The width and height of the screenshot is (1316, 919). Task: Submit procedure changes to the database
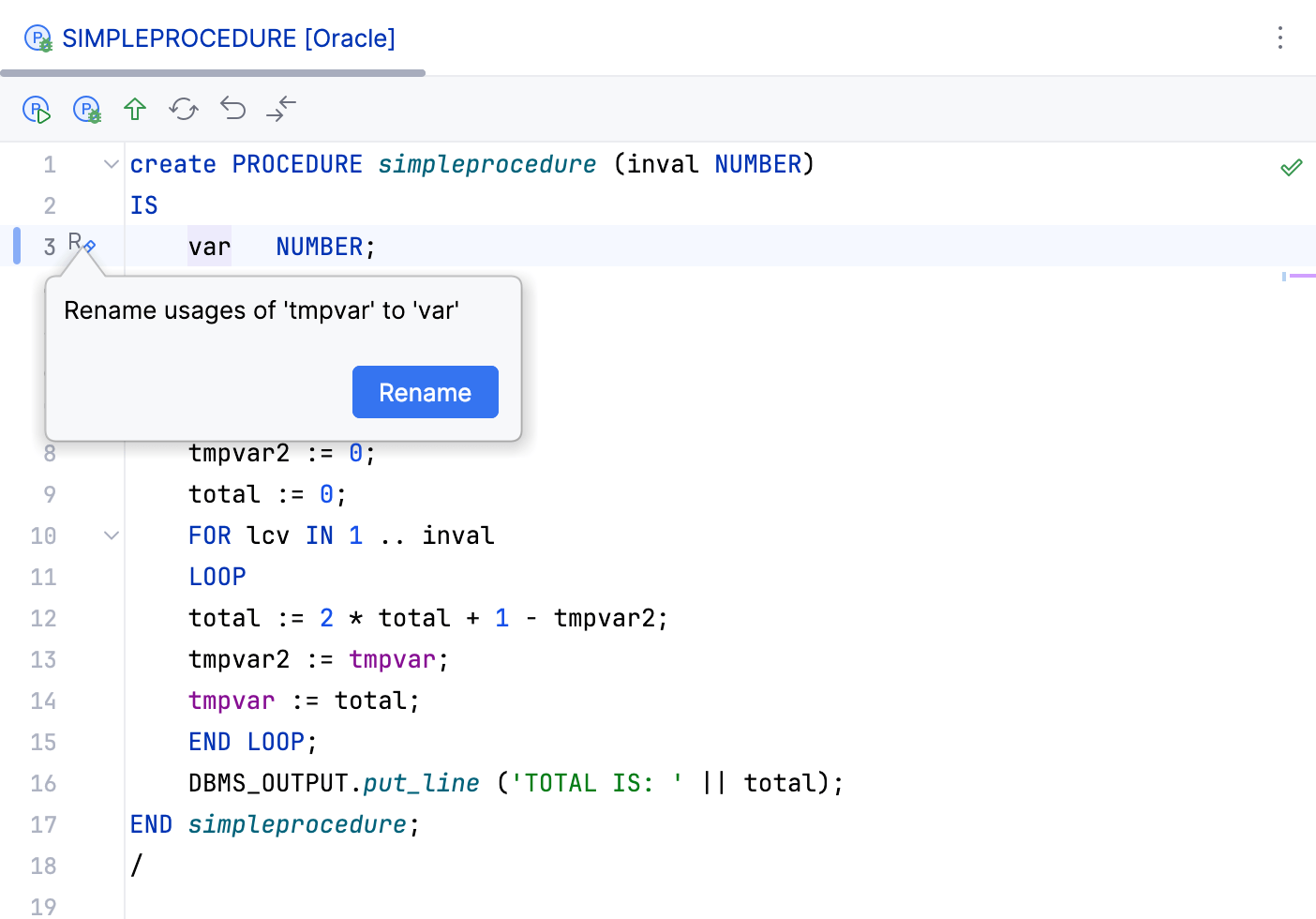click(x=134, y=109)
